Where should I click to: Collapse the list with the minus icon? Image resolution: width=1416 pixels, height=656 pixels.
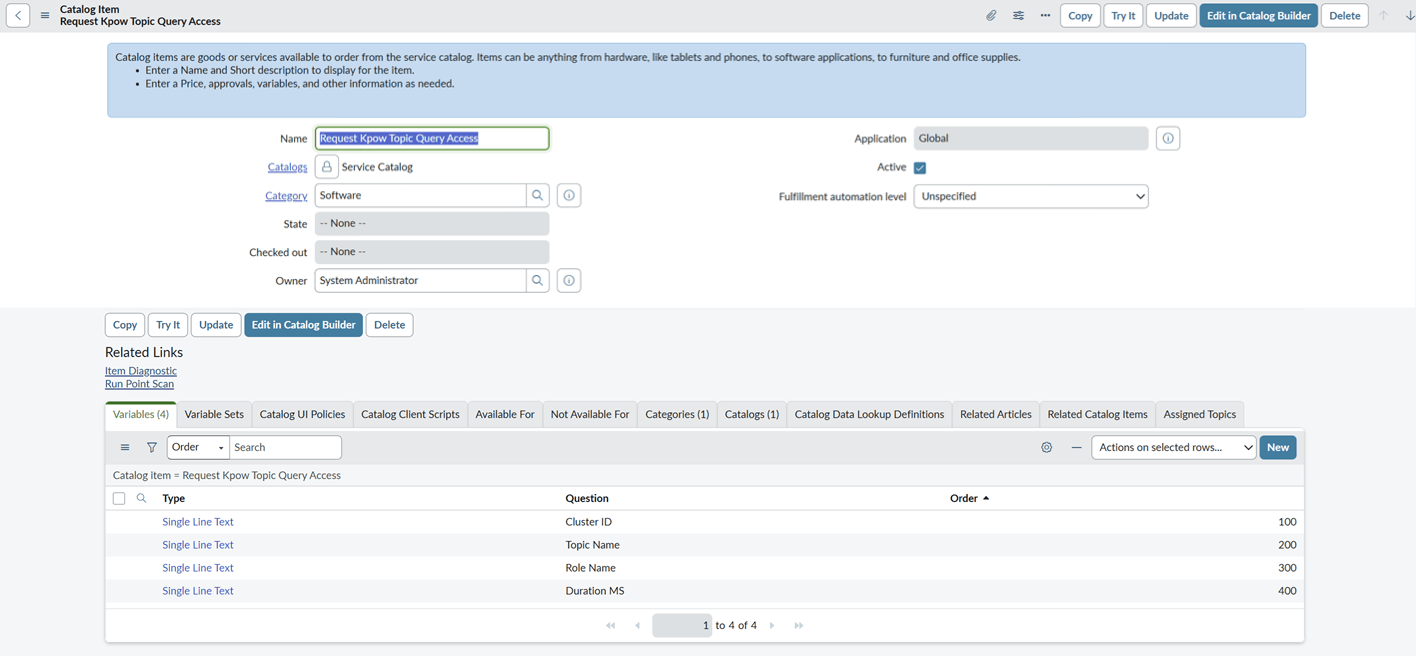[x=1076, y=448]
